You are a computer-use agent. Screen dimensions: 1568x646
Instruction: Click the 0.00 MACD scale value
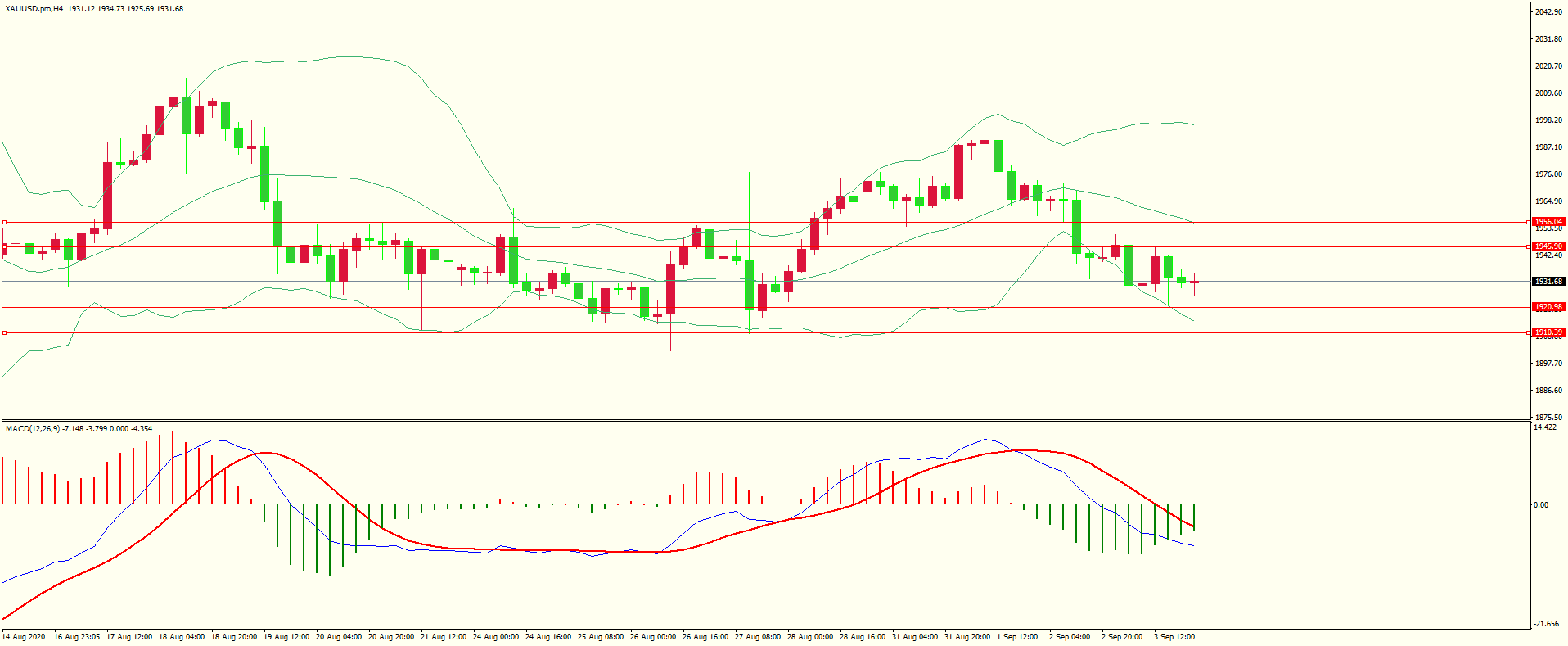click(x=1541, y=505)
